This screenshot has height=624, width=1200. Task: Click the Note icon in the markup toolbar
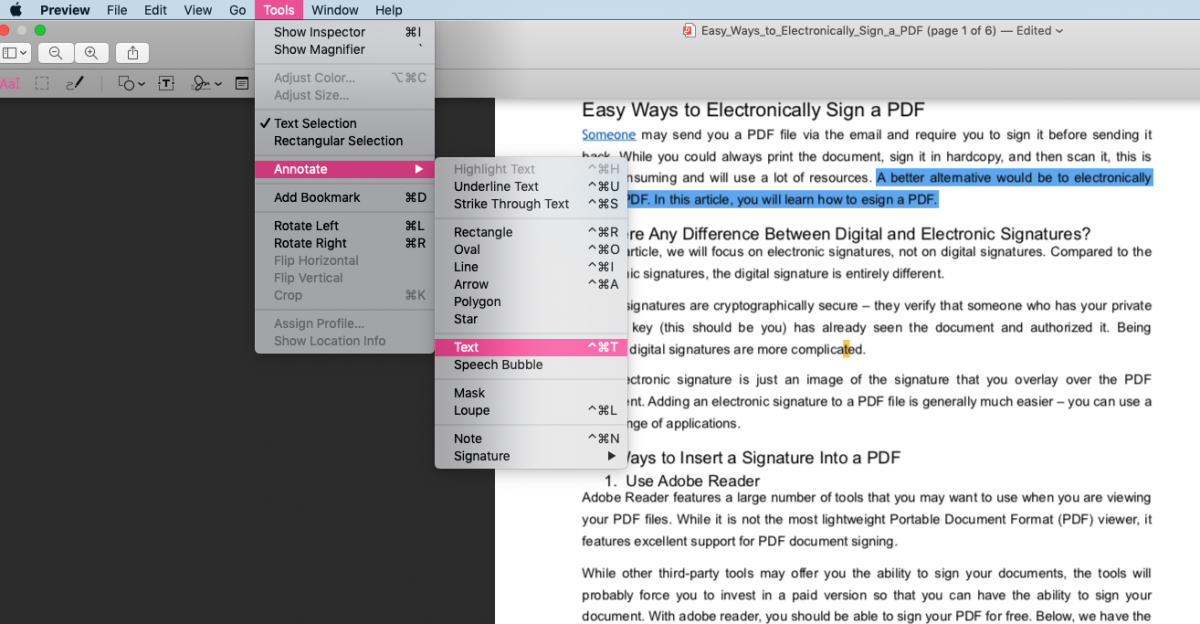pos(241,84)
